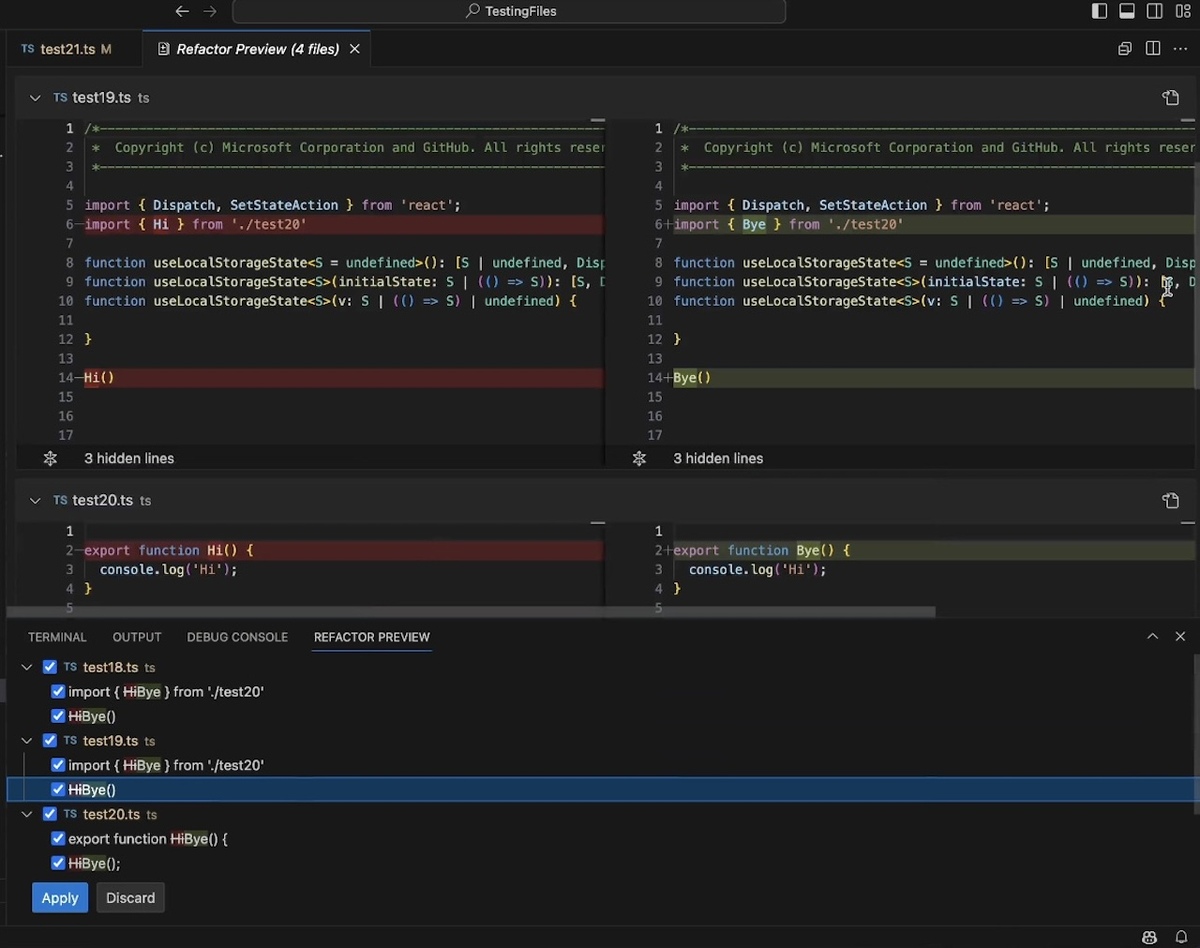Show hidden lines icon in right test19 pane
Viewport: 1200px width, 948px height.
click(639, 458)
